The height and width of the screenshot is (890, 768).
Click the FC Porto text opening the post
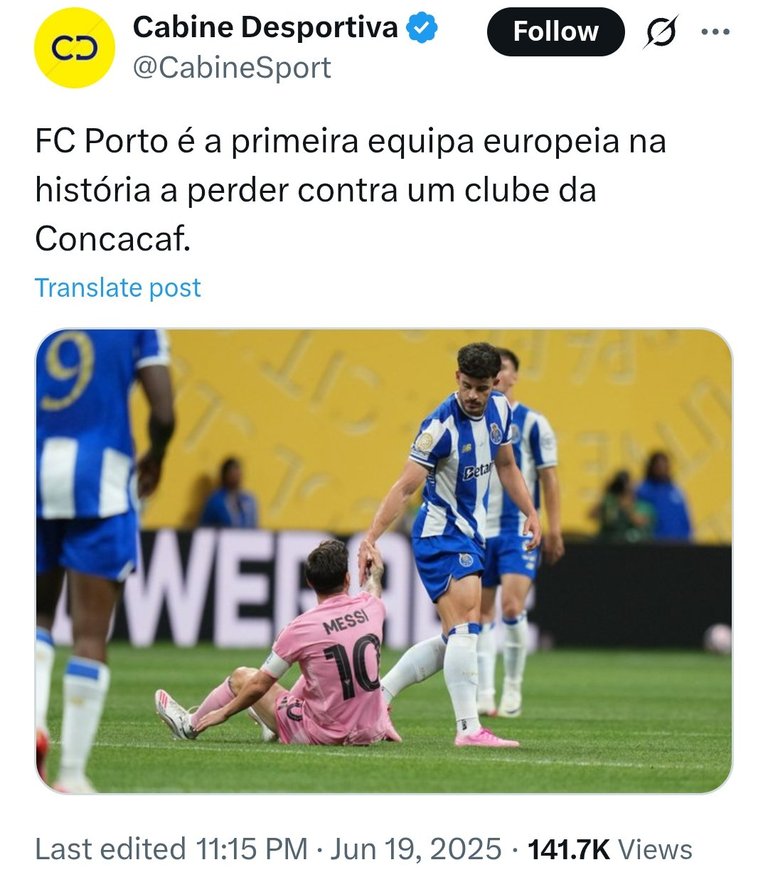click(102, 141)
